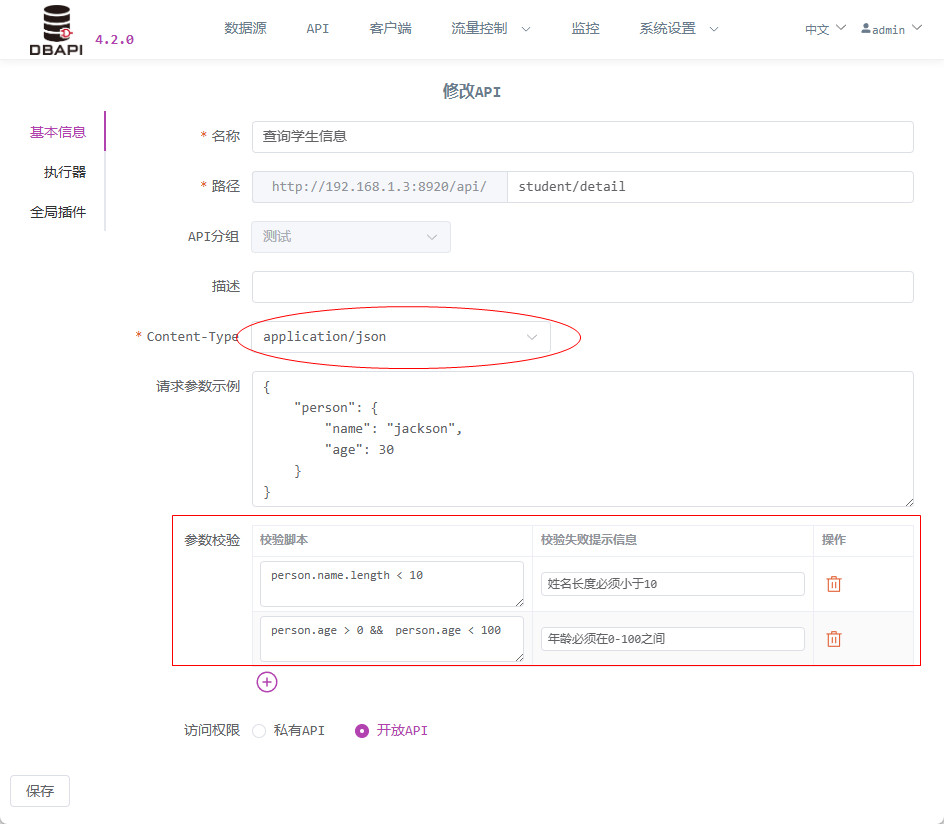Click the 修改API page title
Viewport: 944px width, 824px height.
(x=471, y=91)
